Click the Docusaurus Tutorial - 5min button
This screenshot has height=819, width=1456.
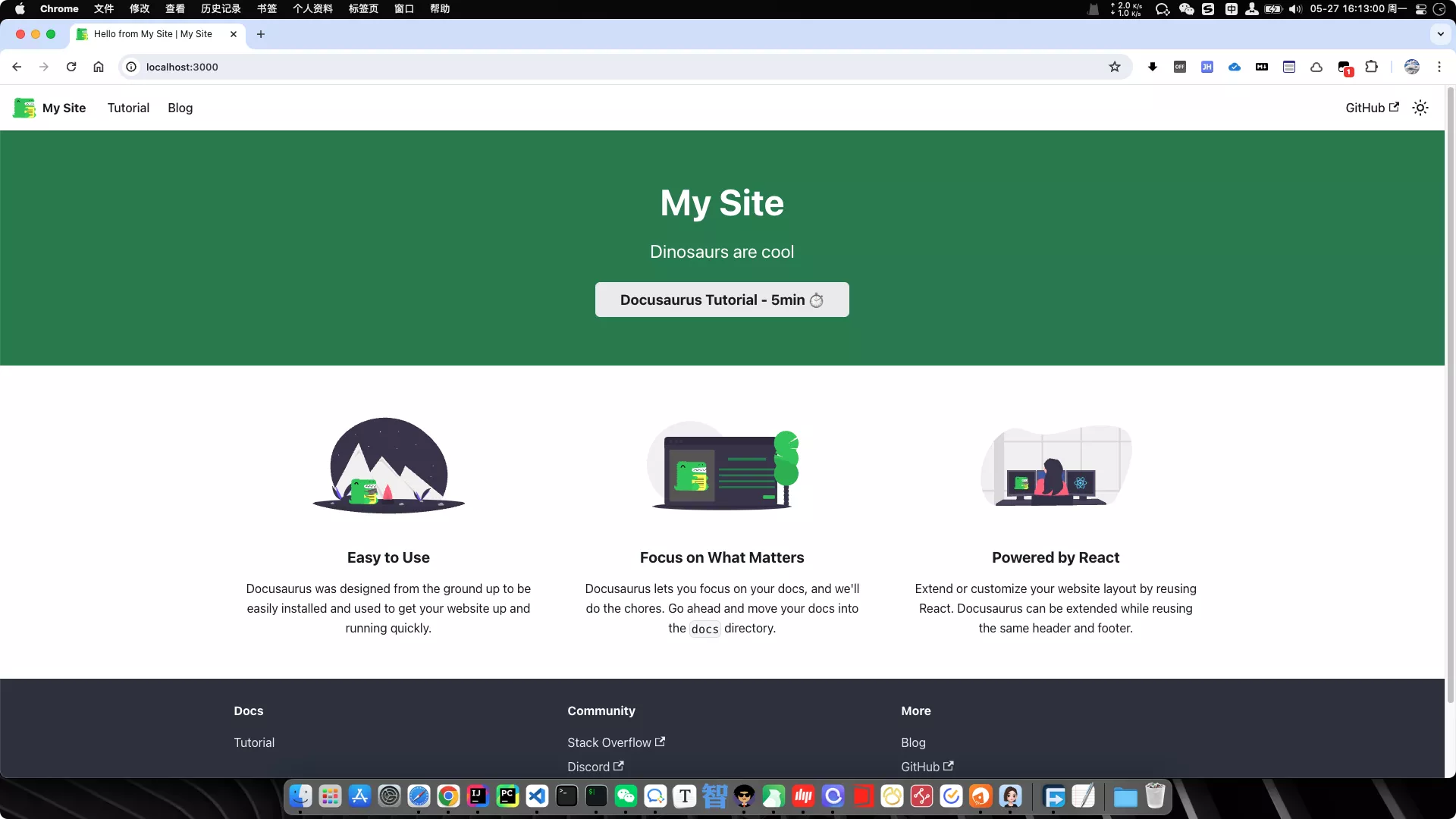(721, 300)
